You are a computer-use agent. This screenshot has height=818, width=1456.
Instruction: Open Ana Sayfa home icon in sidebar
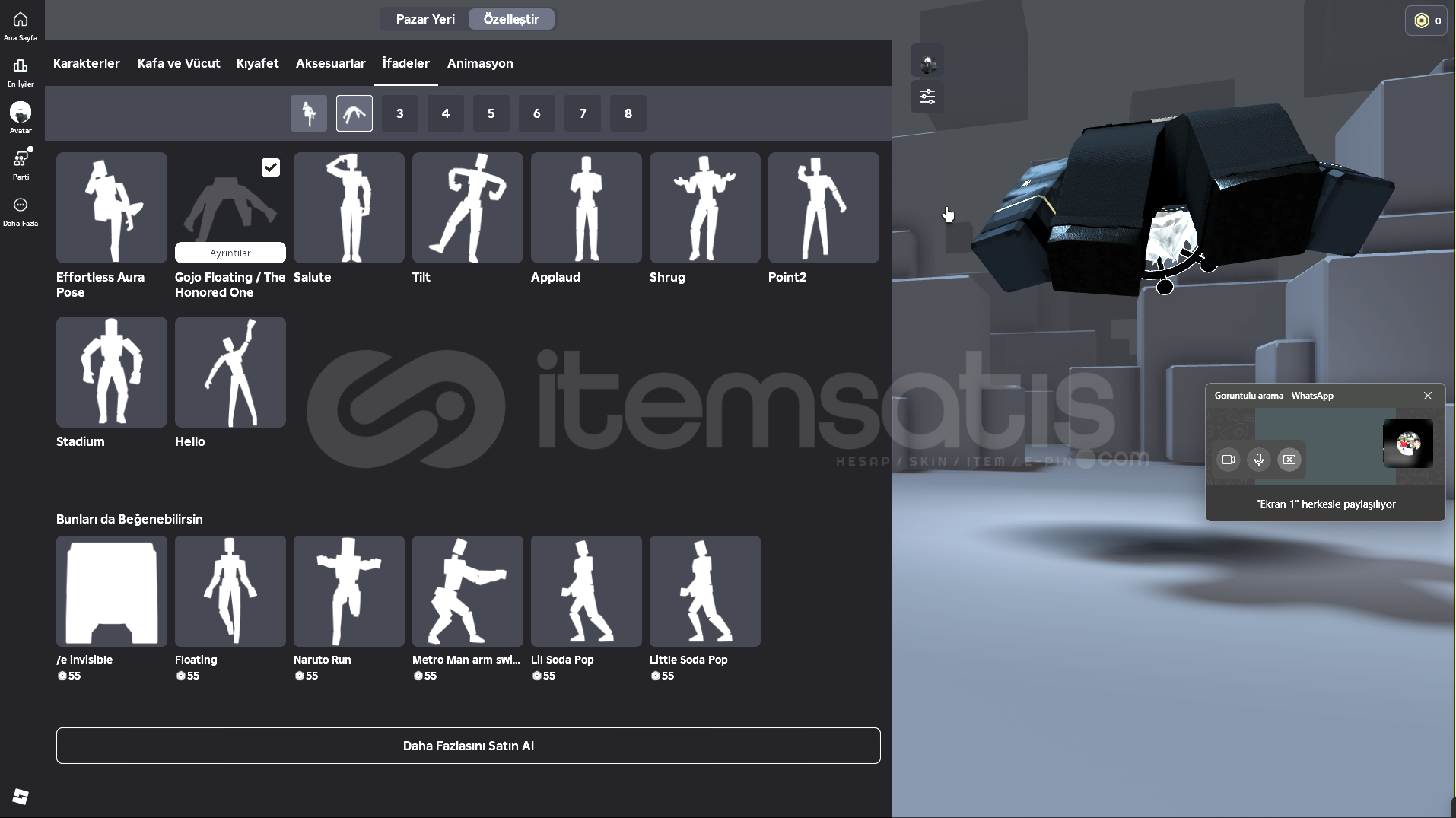tap(21, 21)
